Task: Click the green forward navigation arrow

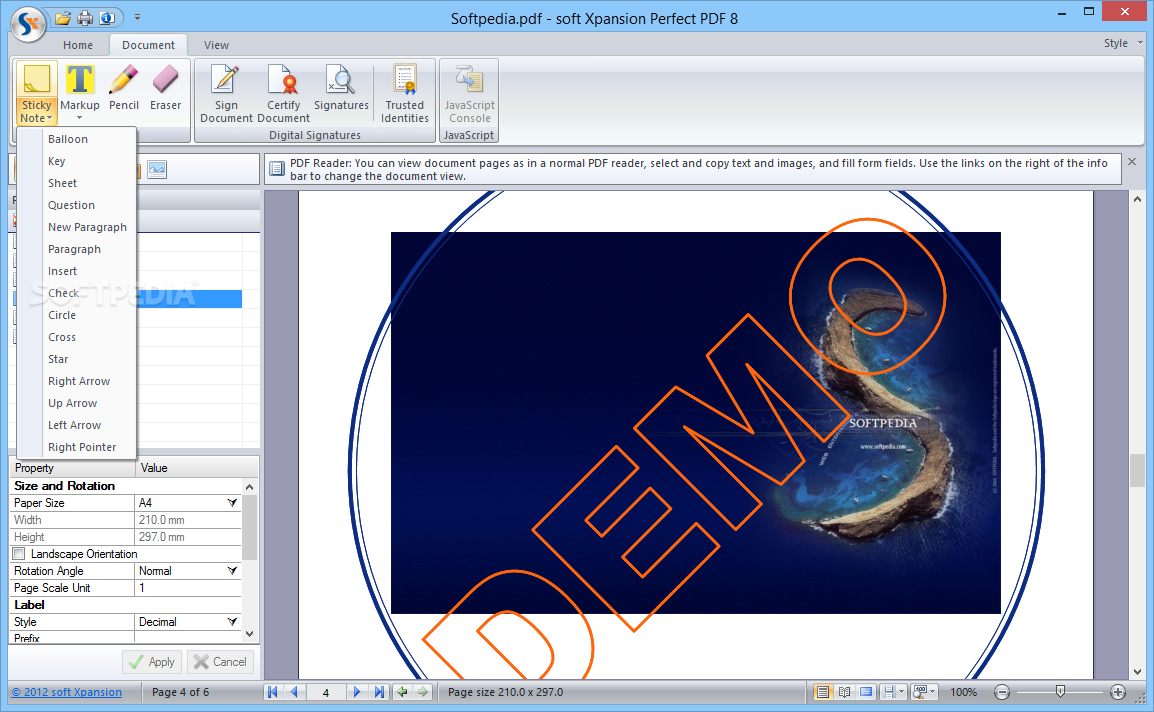Action: click(422, 692)
